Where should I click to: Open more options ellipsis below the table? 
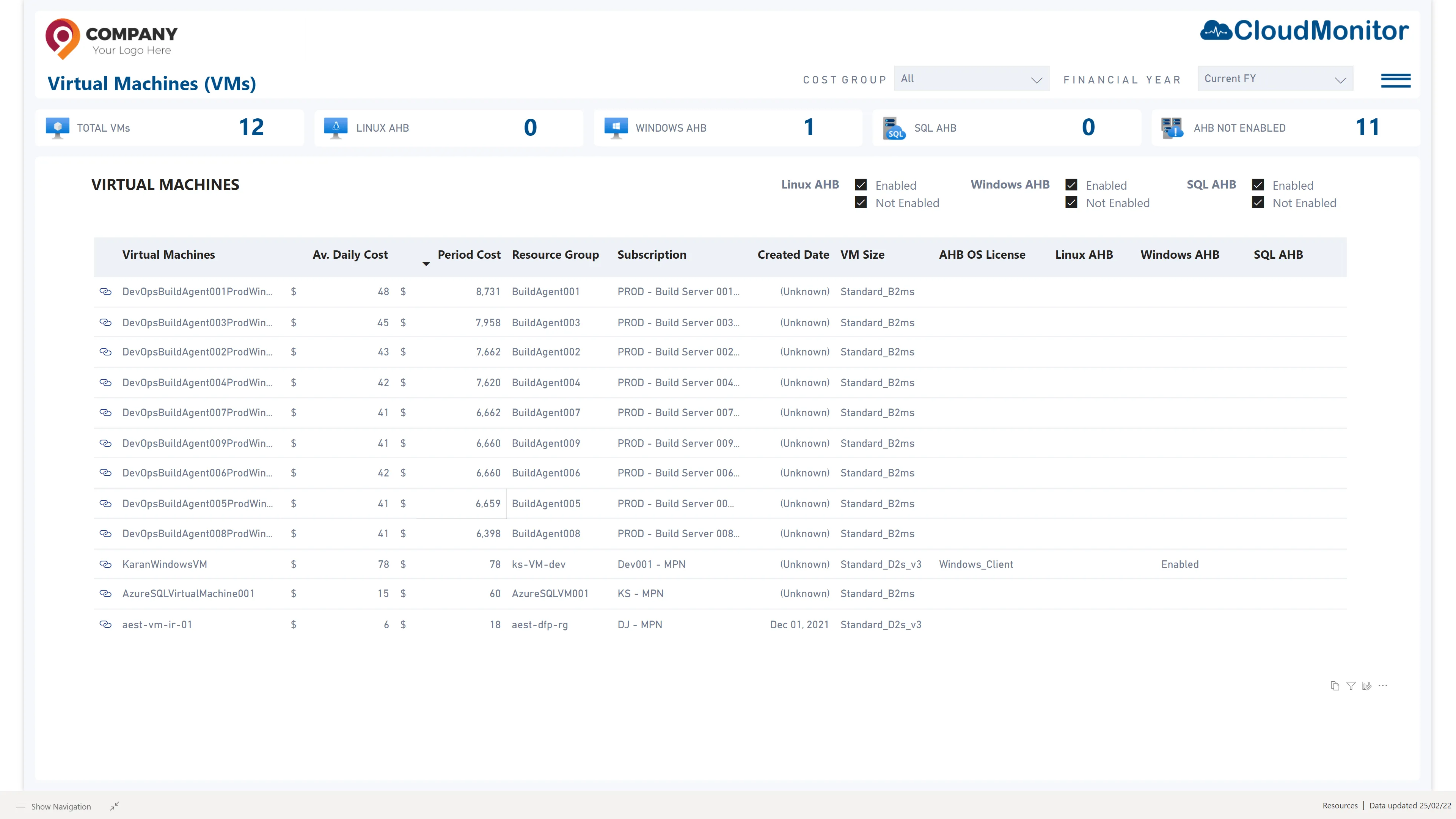(x=1383, y=685)
